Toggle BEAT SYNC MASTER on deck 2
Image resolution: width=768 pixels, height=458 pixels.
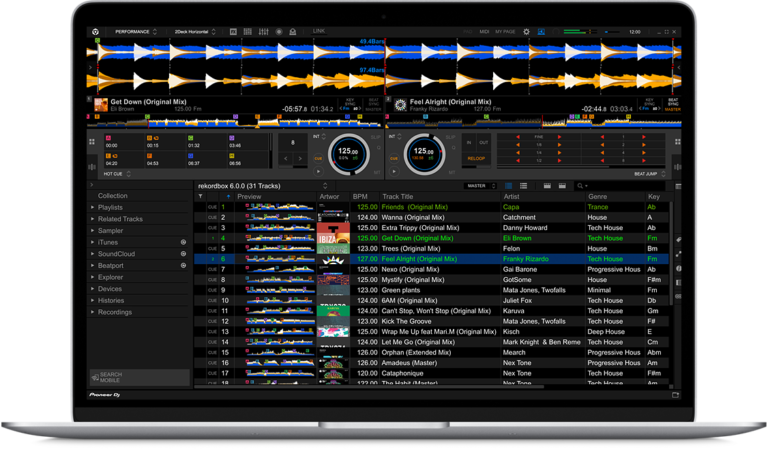click(x=673, y=105)
